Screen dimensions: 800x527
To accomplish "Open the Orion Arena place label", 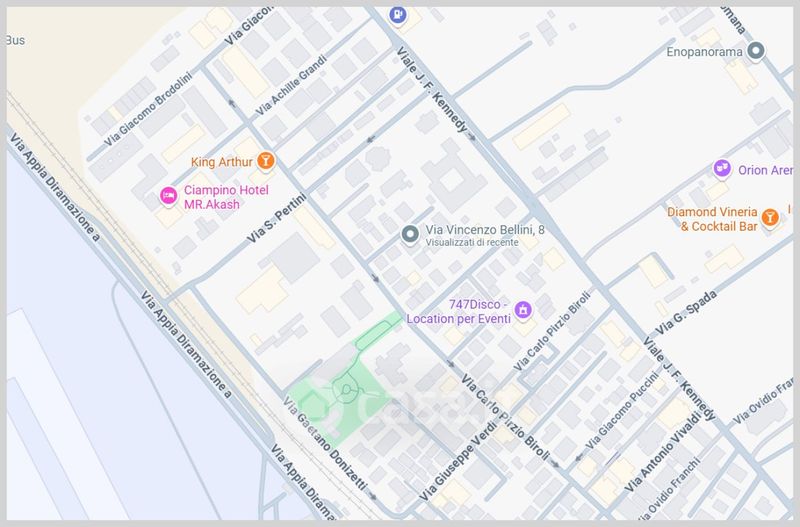I will tap(765, 170).
